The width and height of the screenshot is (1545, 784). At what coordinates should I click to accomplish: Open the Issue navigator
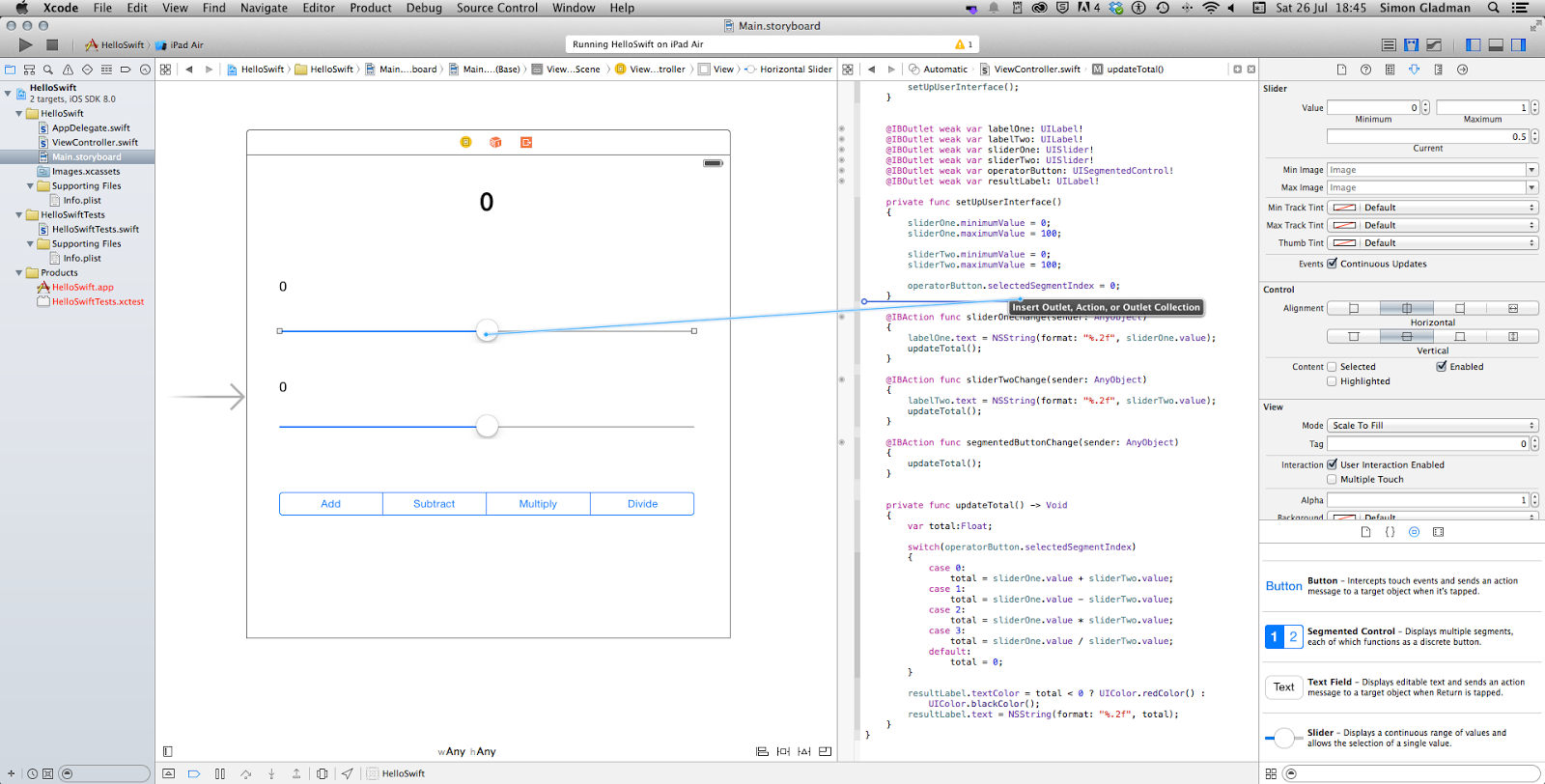(x=68, y=70)
